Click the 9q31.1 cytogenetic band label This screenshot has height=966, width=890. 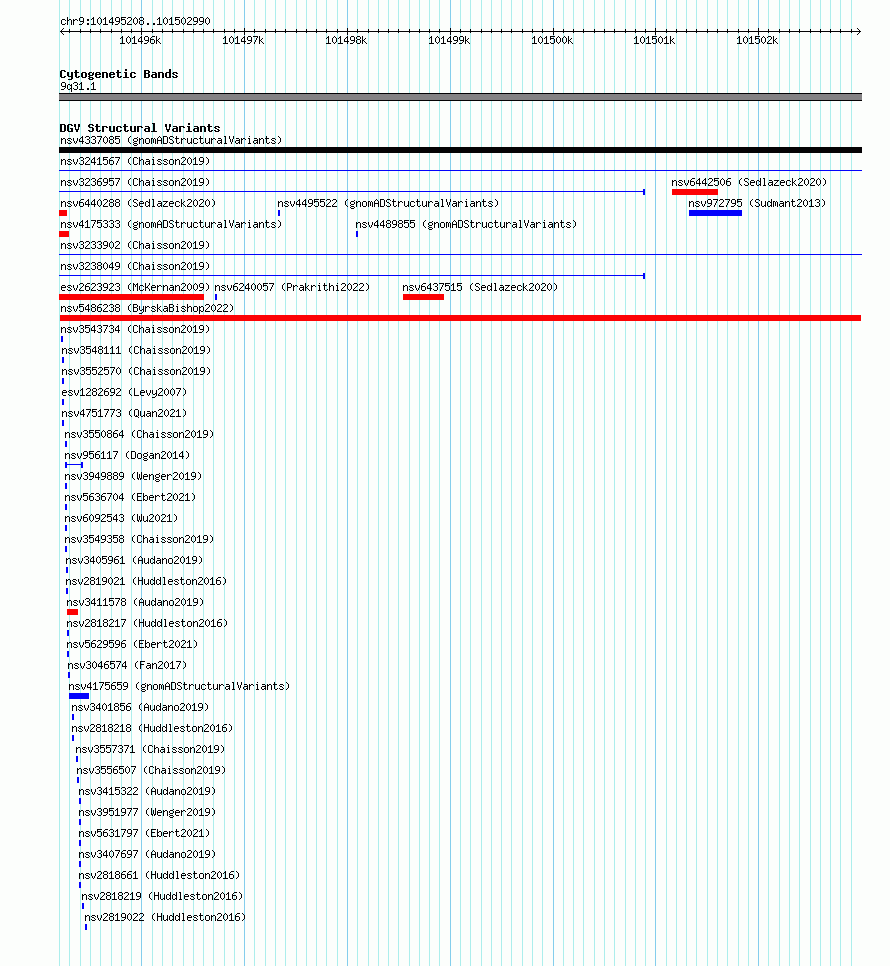point(78,86)
